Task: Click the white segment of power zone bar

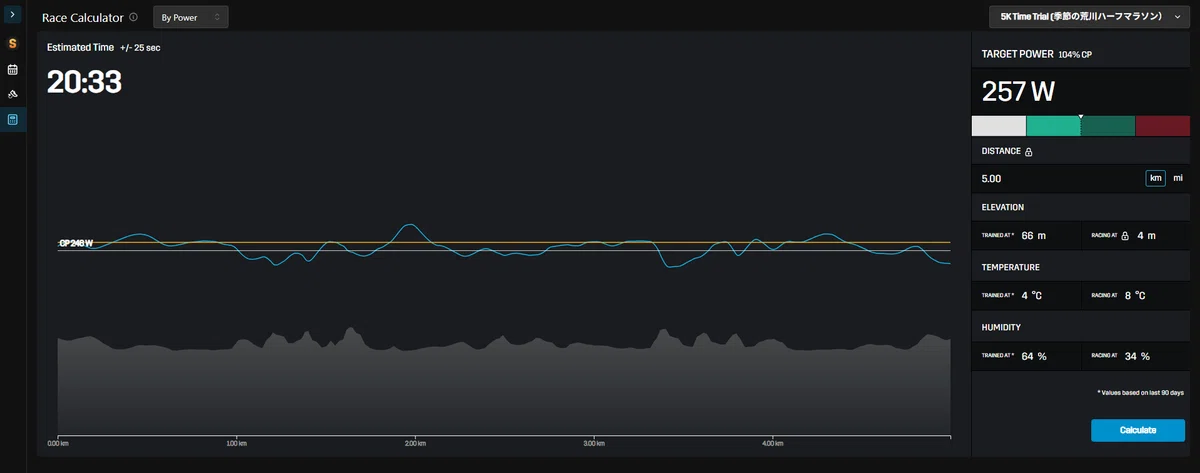Action: point(999,126)
